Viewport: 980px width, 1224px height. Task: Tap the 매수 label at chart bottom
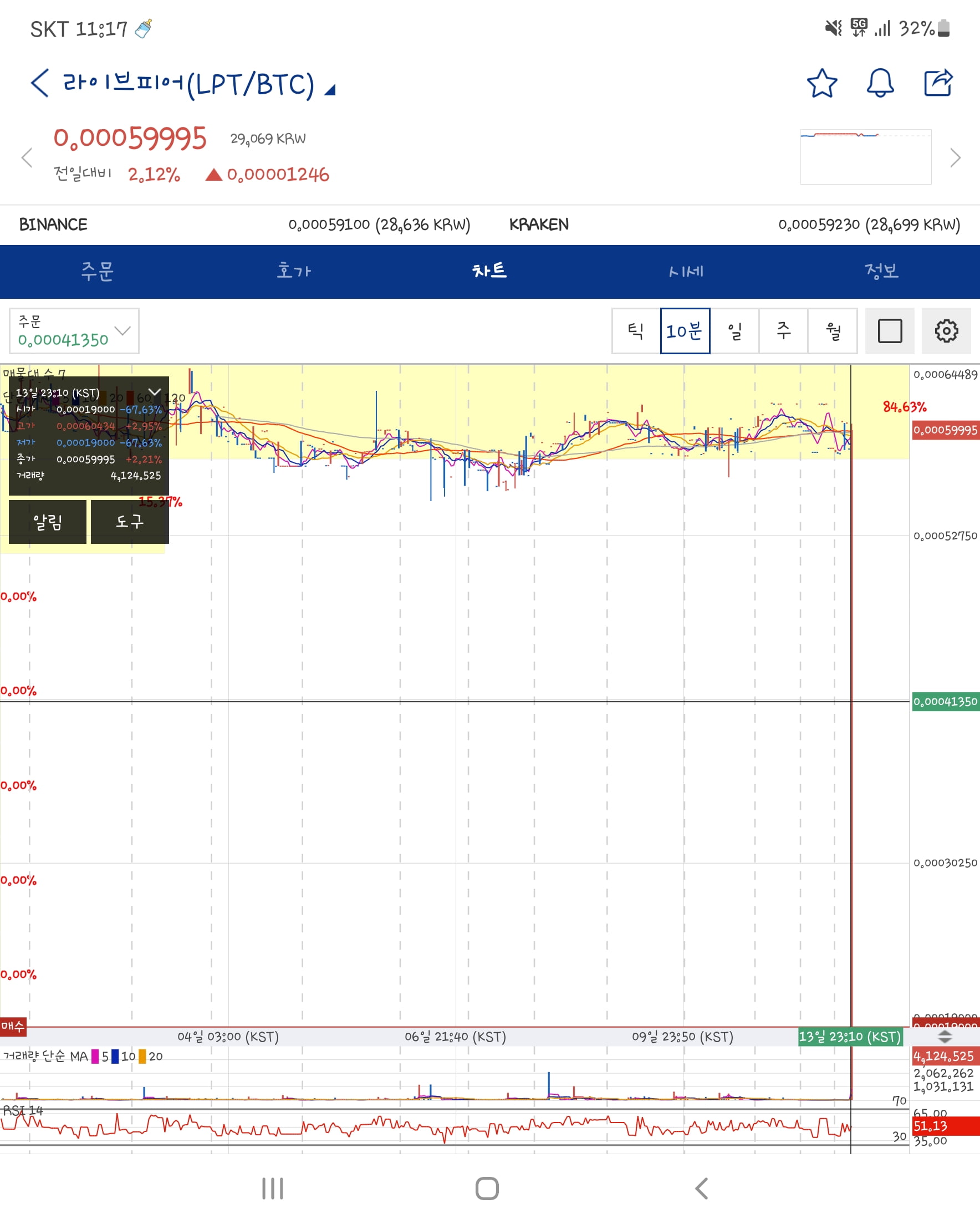click(13, 1026)
